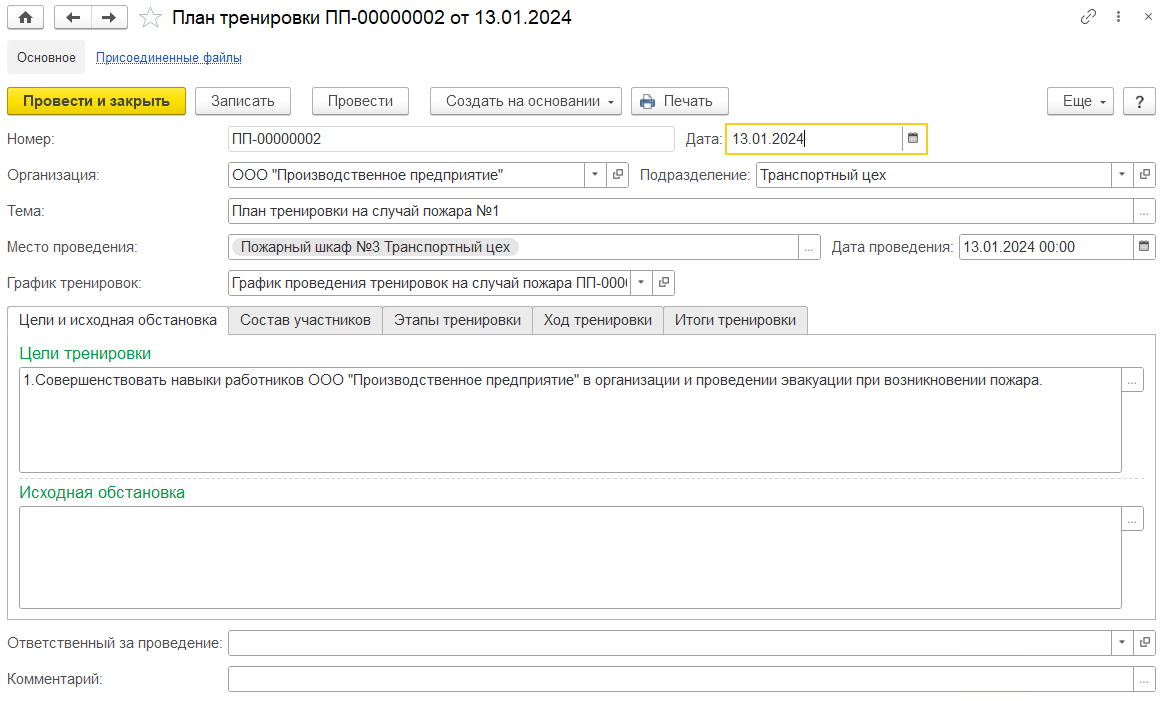This screenshot has width=1163, height=701.
Task: Open calendar for Дата проведения field
Action: pos(1144,246)
